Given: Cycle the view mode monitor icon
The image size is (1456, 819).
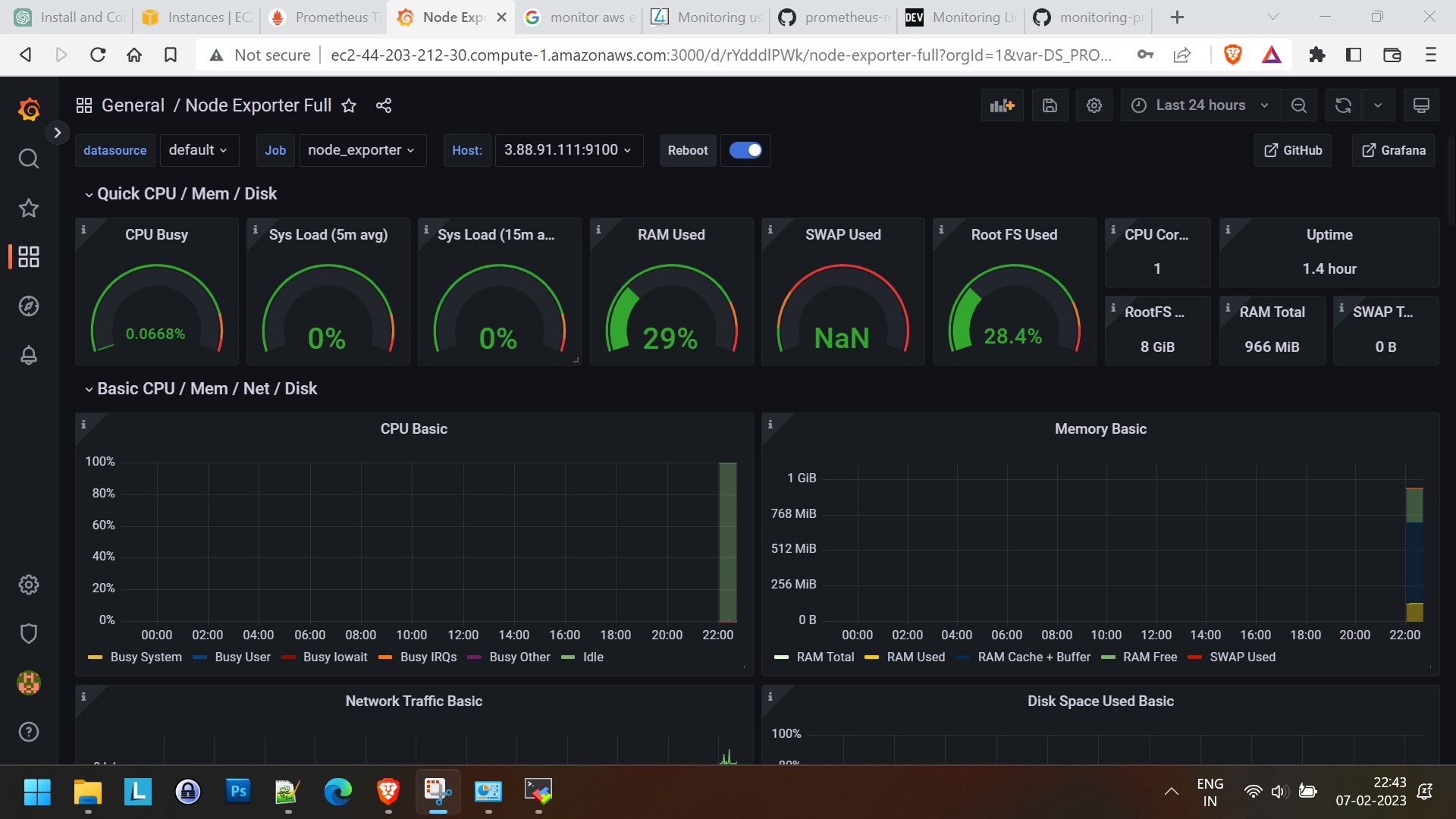Looking at the screenshot, I should coord(1421,105).
